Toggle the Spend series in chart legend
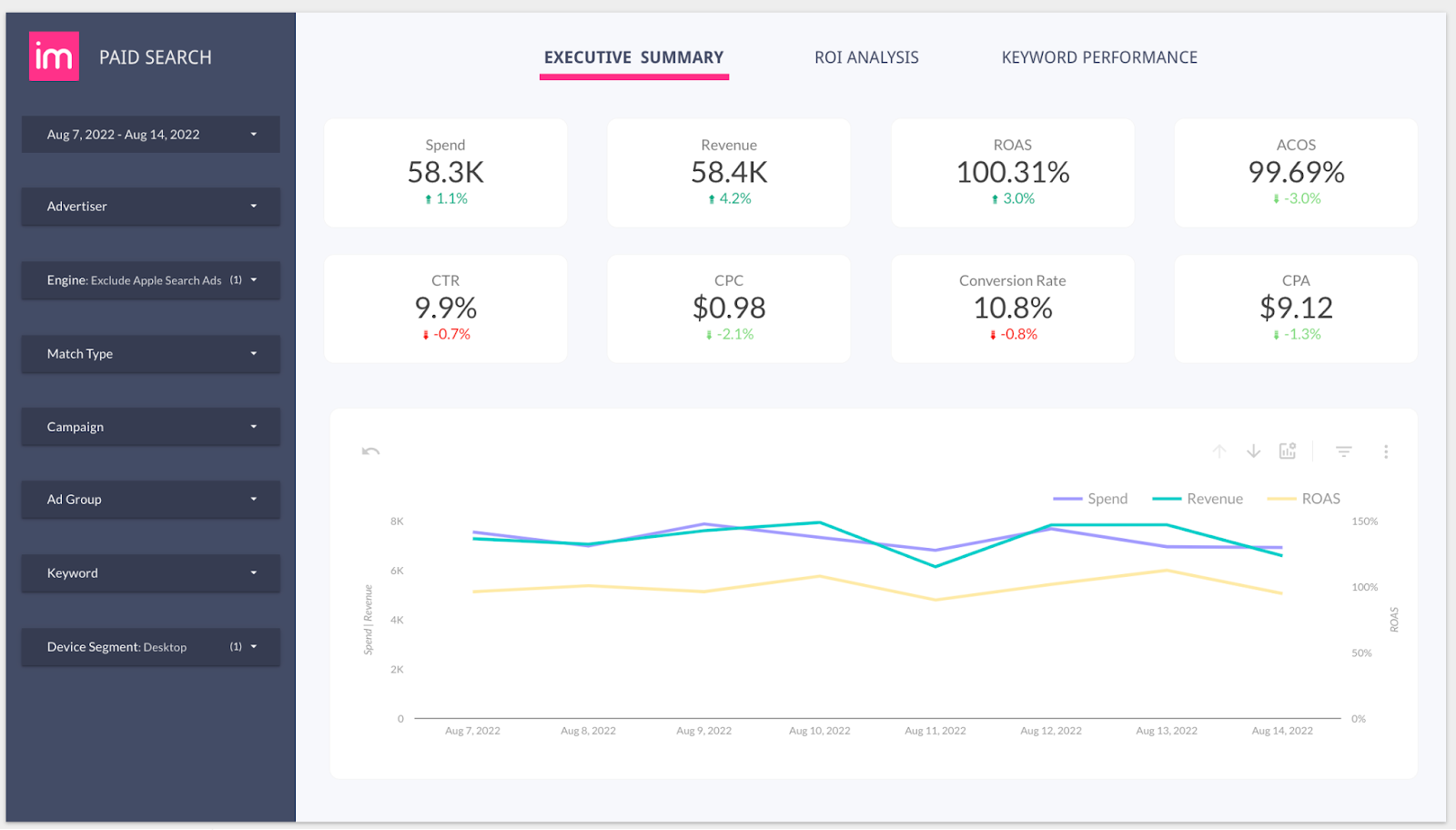The height and width of the screenshot is (830, 1456). point(1091,499)
